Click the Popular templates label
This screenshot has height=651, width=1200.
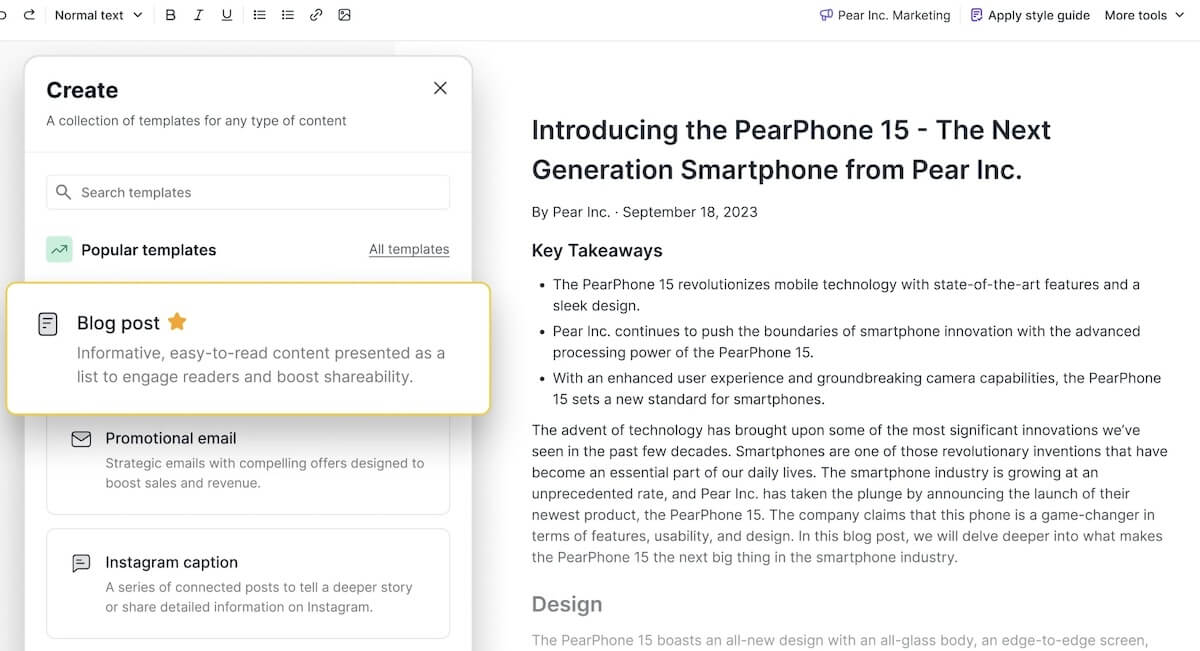point(148,250)
